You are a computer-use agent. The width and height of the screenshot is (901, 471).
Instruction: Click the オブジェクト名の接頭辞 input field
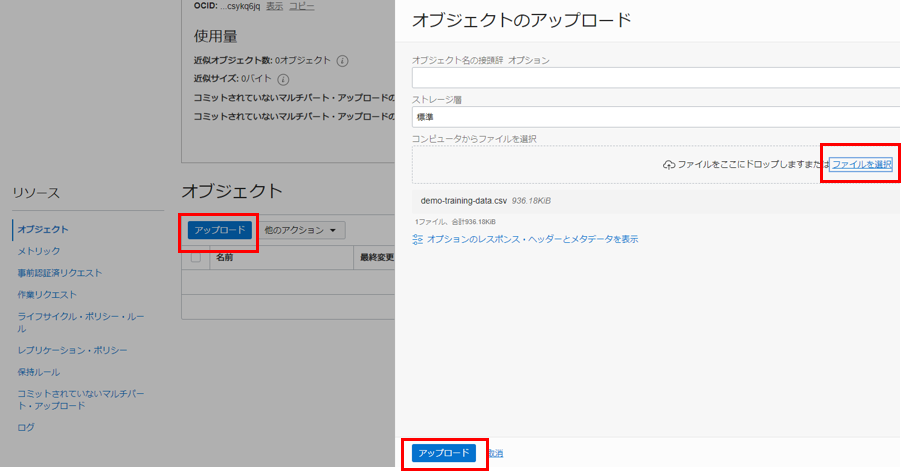click(x=655, y=77)
